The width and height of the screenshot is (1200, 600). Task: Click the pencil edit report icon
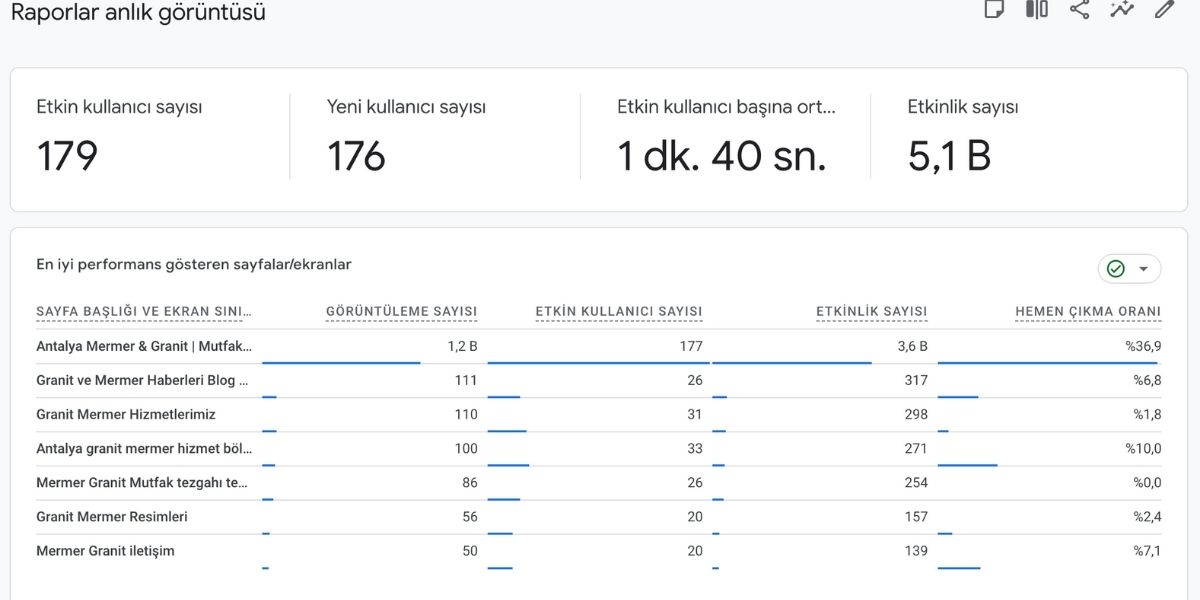click(1164, 10)
